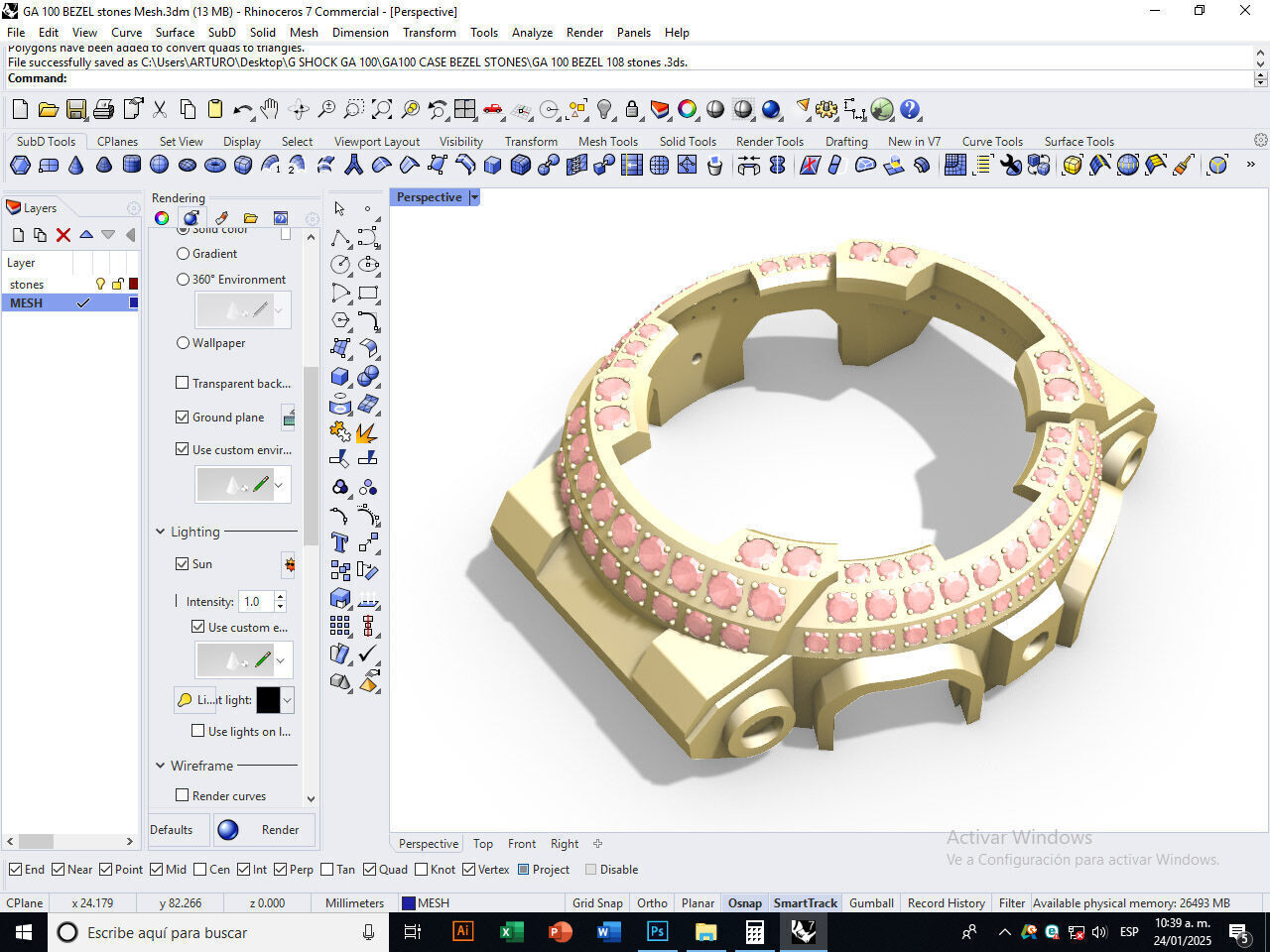Select the Pan hand tool
Viewport: 1270px width, 952px height.
point(270,109)
